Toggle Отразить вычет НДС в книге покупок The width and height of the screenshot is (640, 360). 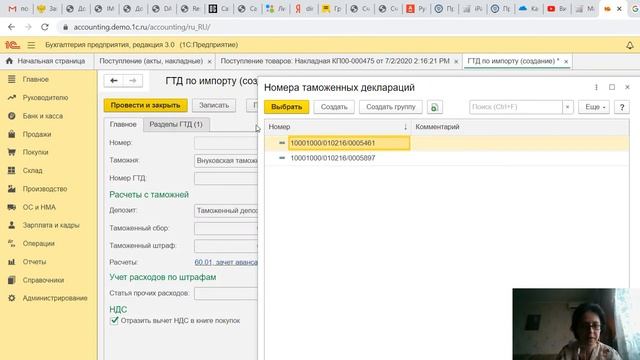tap(114, 321)
